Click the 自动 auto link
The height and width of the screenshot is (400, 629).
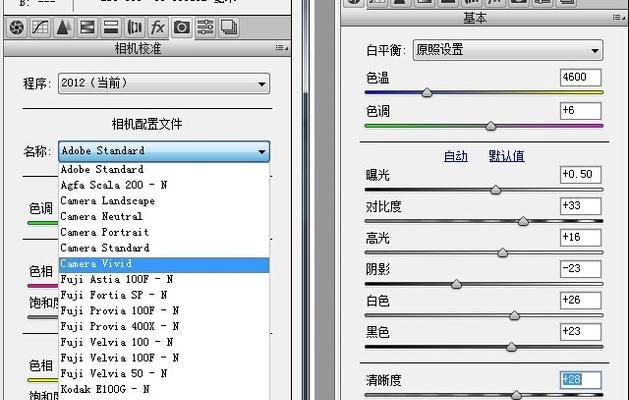(456, 156)
